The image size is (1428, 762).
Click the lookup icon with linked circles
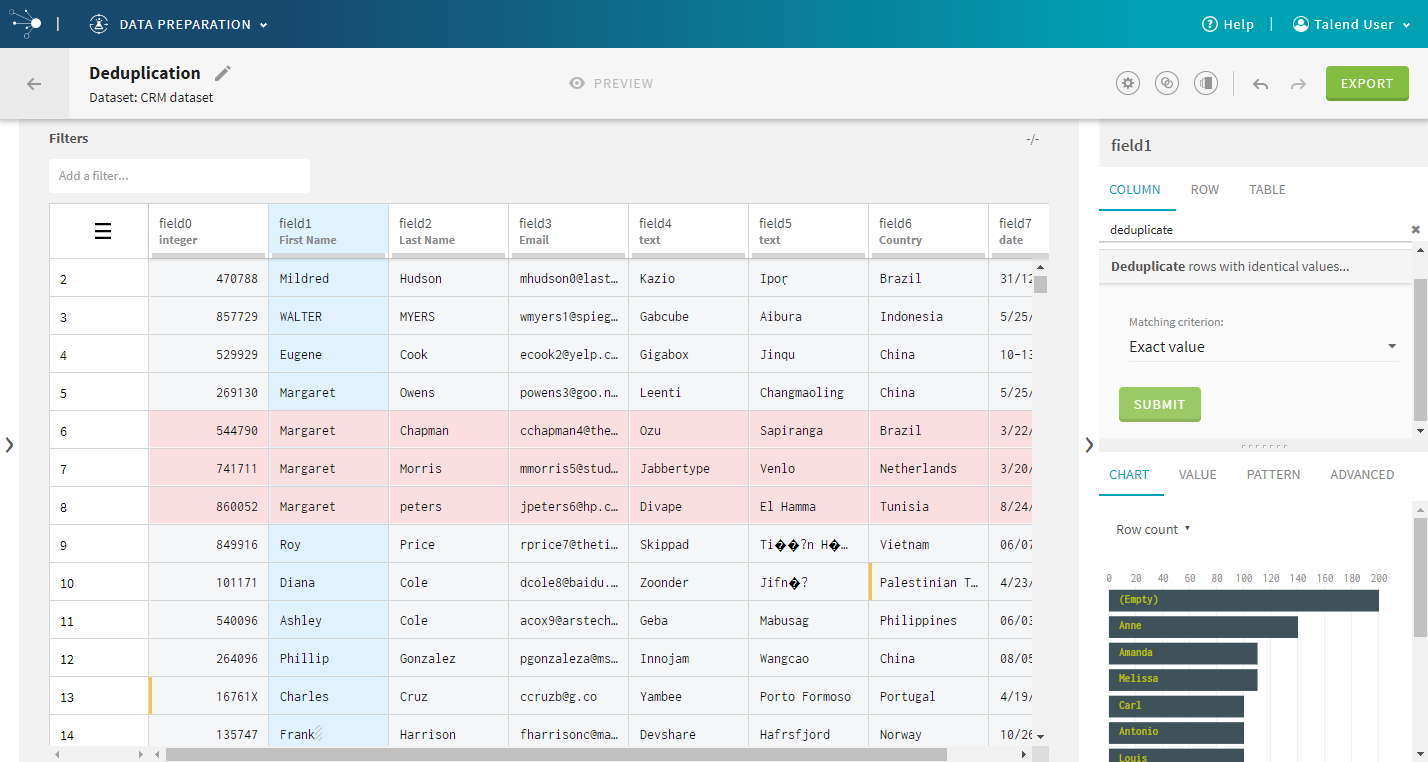click(1166, 84)
